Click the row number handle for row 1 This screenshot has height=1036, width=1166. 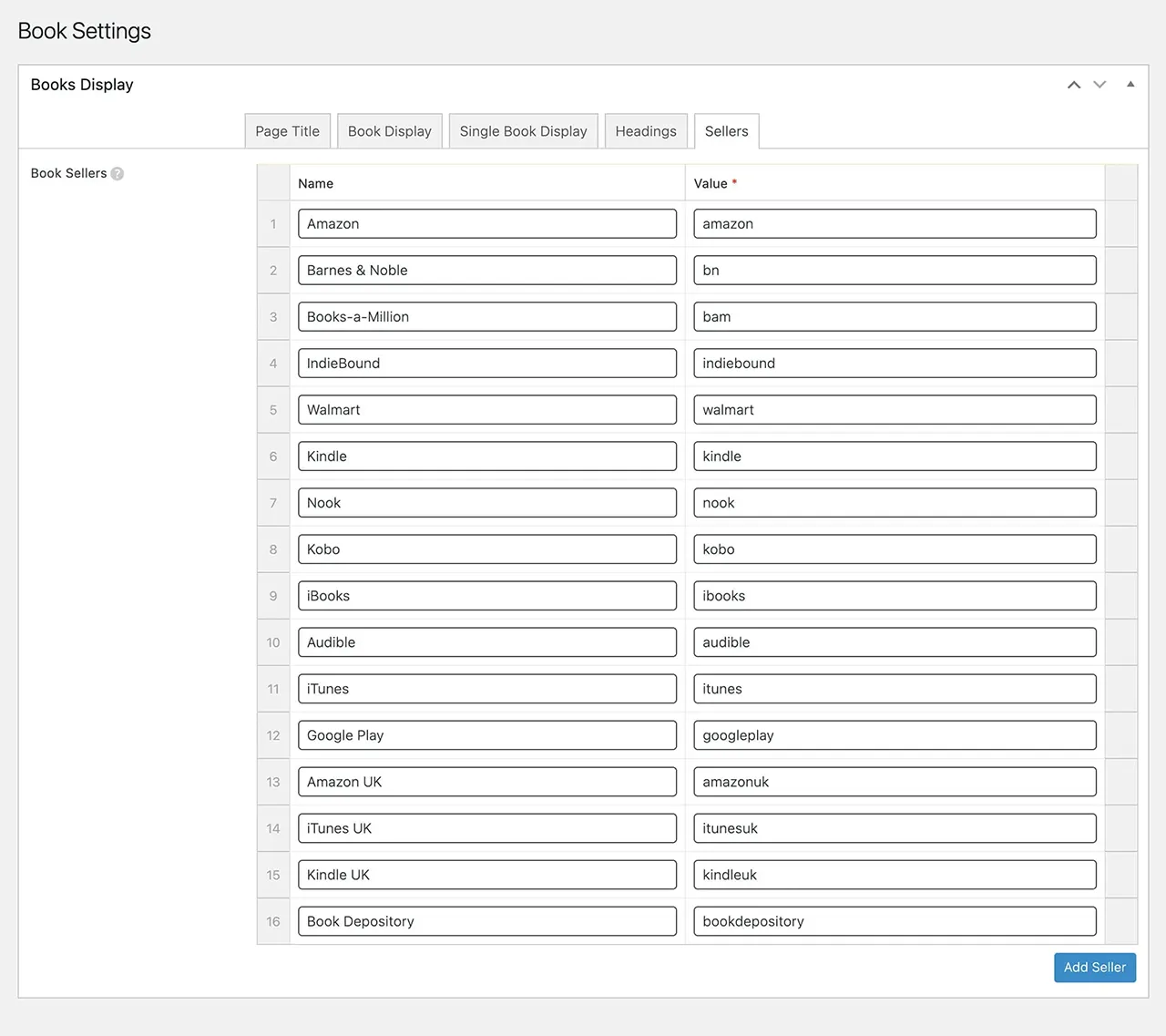(x=272, y=223)
